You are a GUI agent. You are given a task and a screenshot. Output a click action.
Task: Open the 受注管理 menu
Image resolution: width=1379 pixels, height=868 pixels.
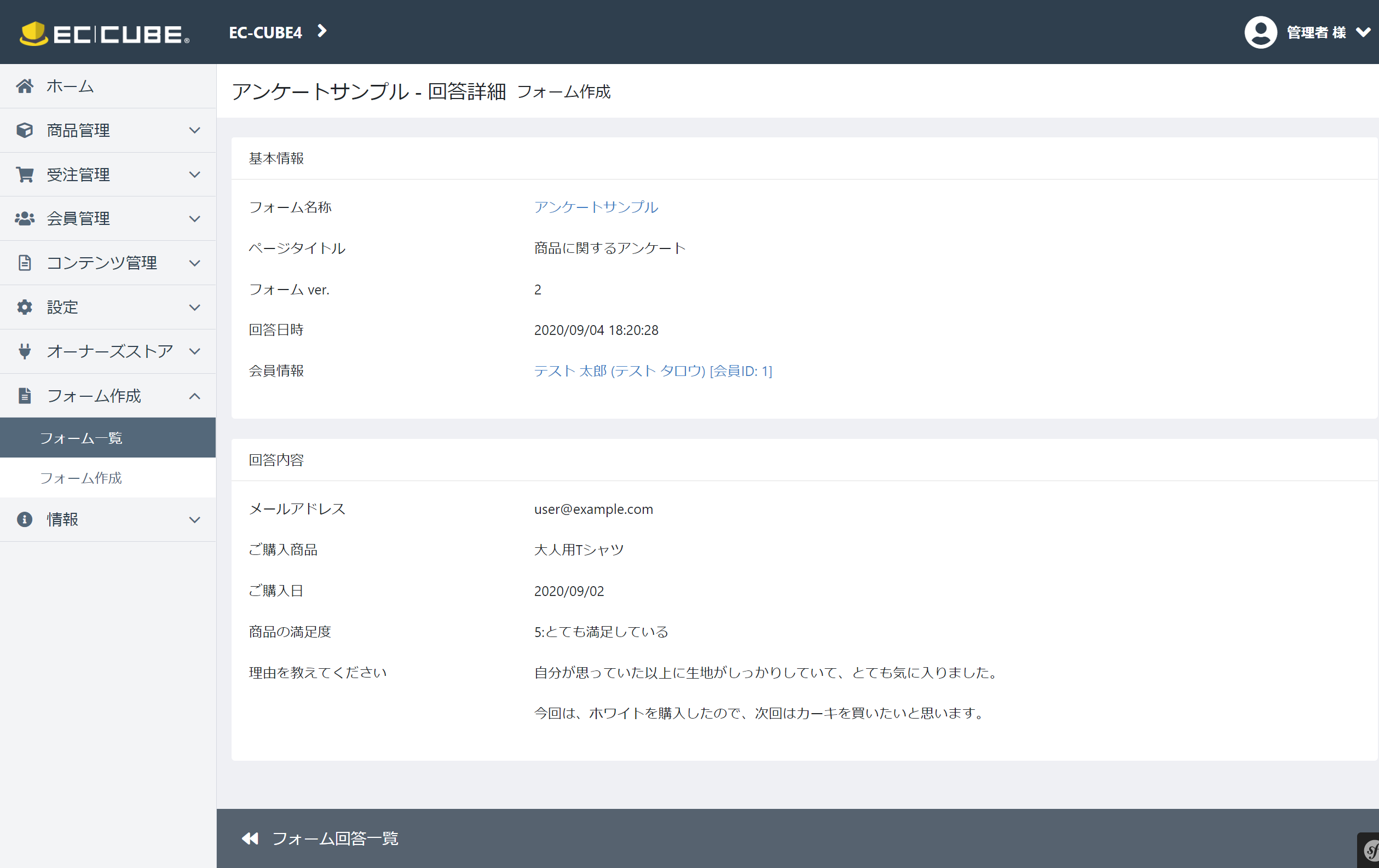tap(108, 174)
